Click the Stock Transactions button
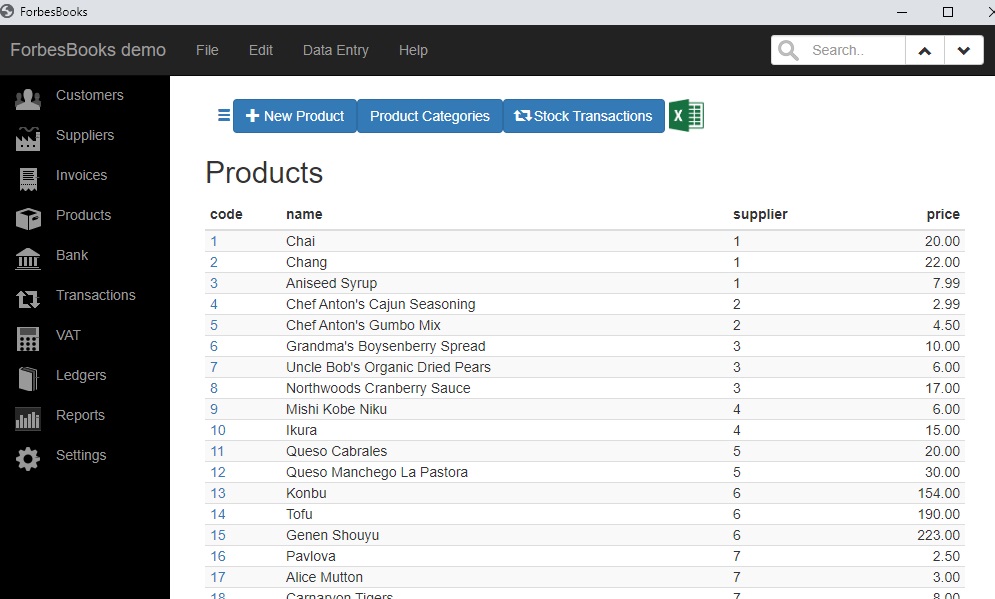 584,116
